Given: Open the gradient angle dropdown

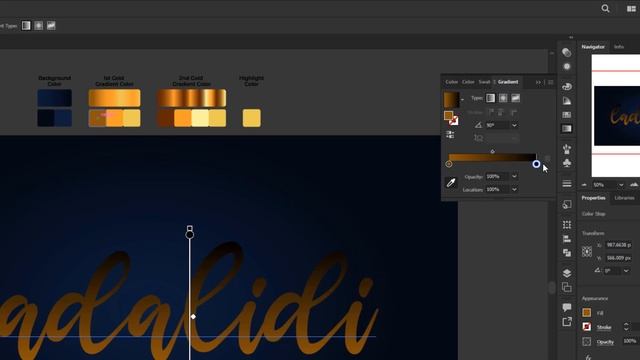Looking at the screenshot, I should coord(514,125).
